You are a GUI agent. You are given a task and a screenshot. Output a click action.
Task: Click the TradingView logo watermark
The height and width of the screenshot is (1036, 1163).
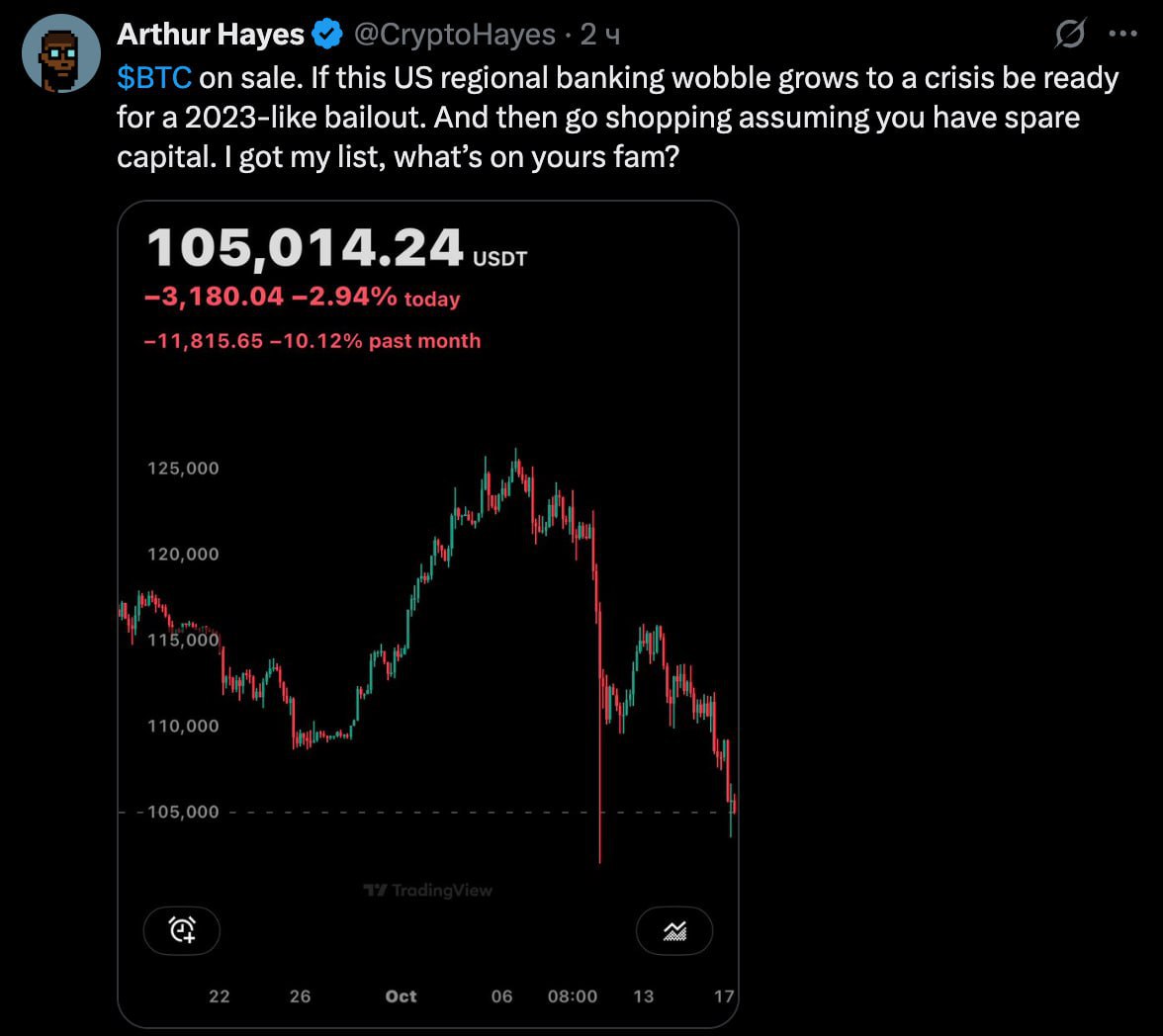pos(428,891)
